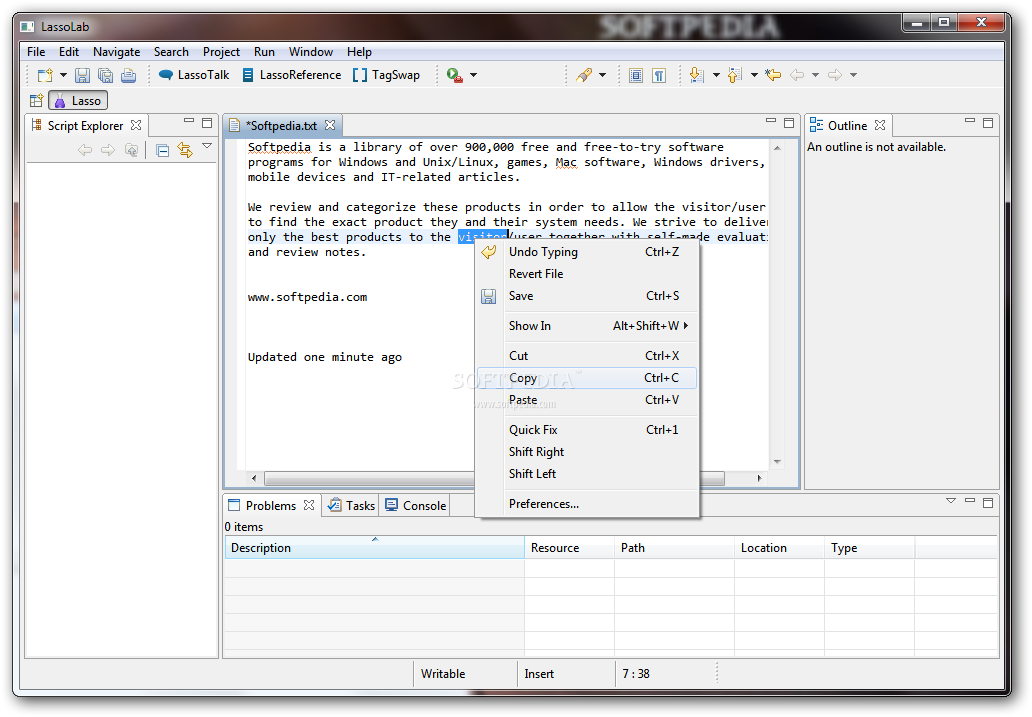Choose Paste from context menu
The height and width of the screenshot is (717, 1032).
(x=587, y=400)
